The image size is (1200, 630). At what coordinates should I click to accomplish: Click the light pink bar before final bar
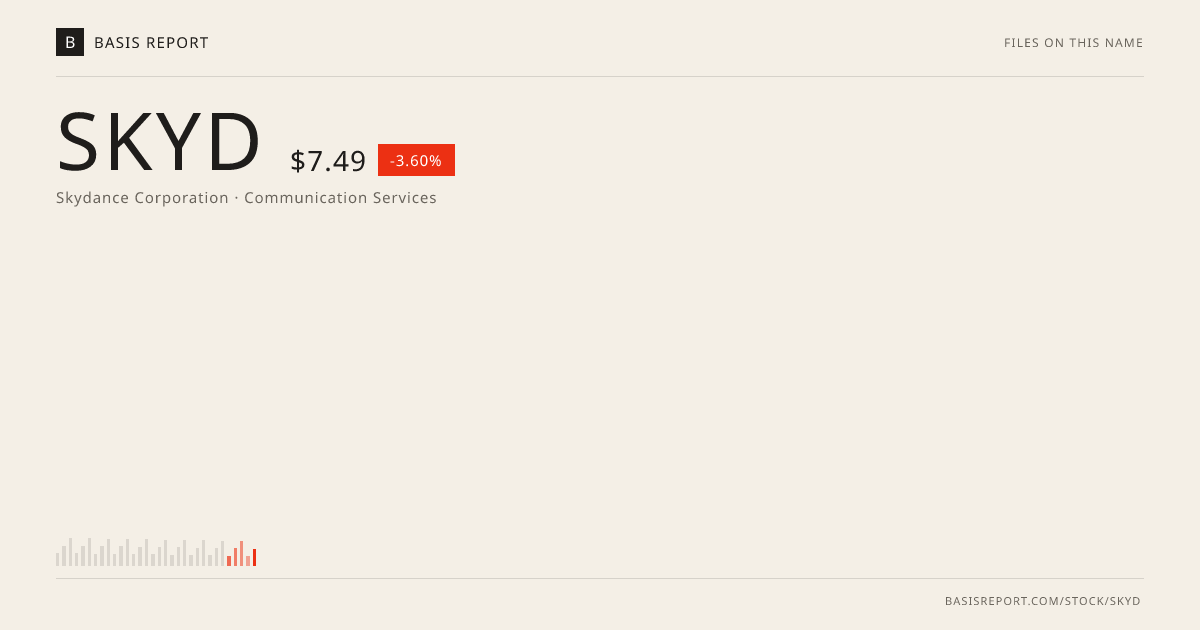coord(248,561)
